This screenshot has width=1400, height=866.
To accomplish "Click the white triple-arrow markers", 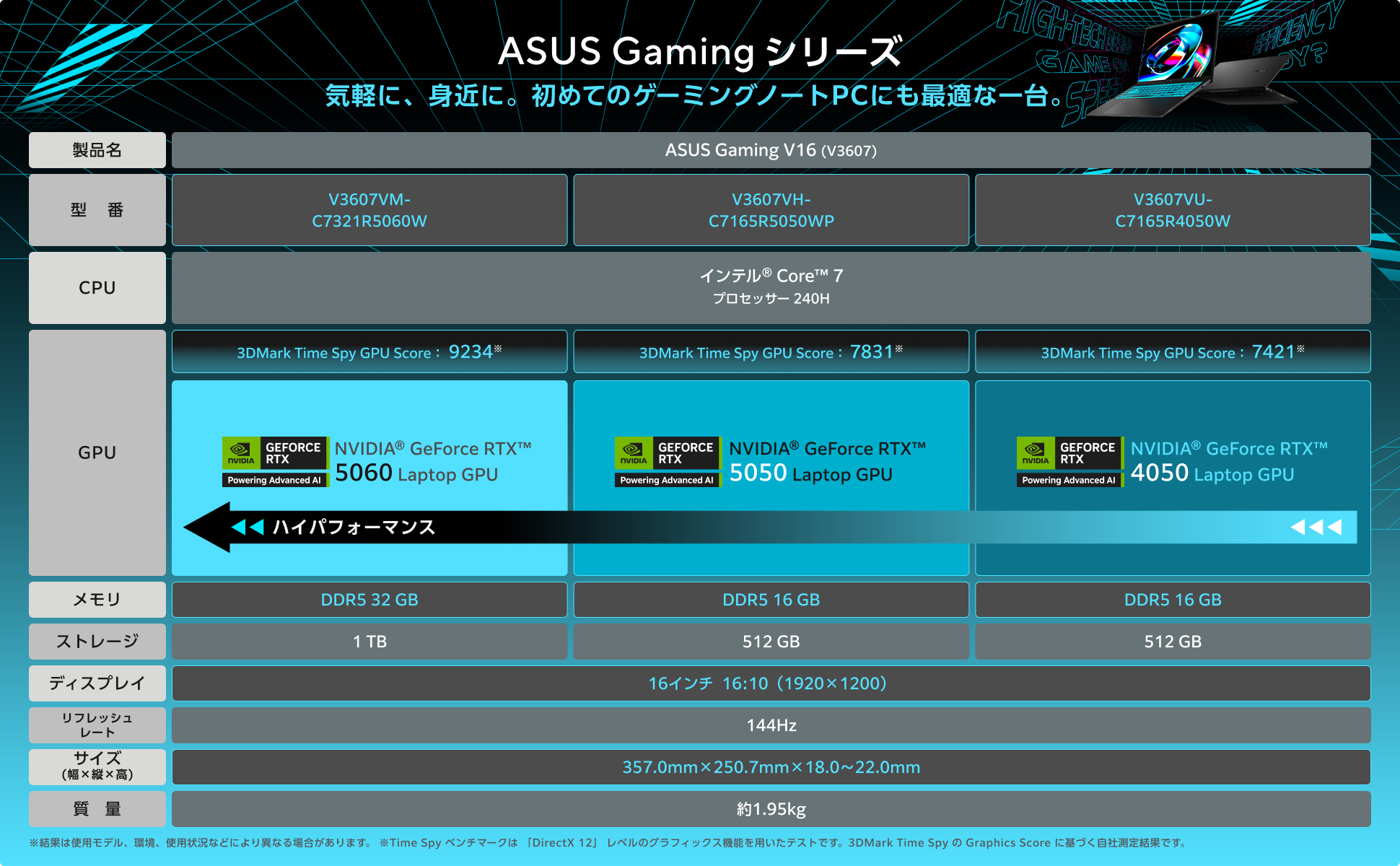I will click(x=1316, y=528).
